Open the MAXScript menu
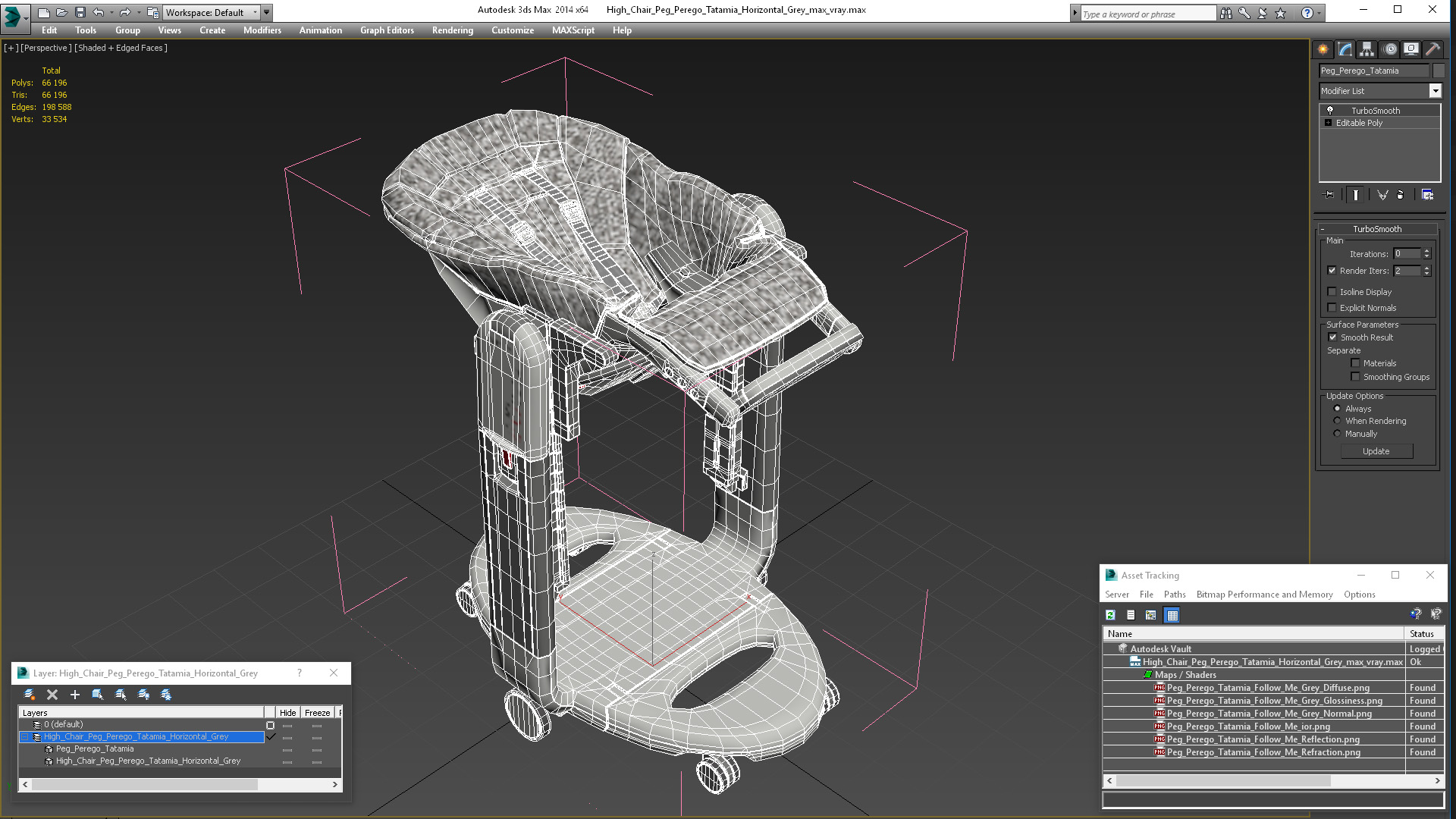1456x819 pixels. click(x=573, y=30)
